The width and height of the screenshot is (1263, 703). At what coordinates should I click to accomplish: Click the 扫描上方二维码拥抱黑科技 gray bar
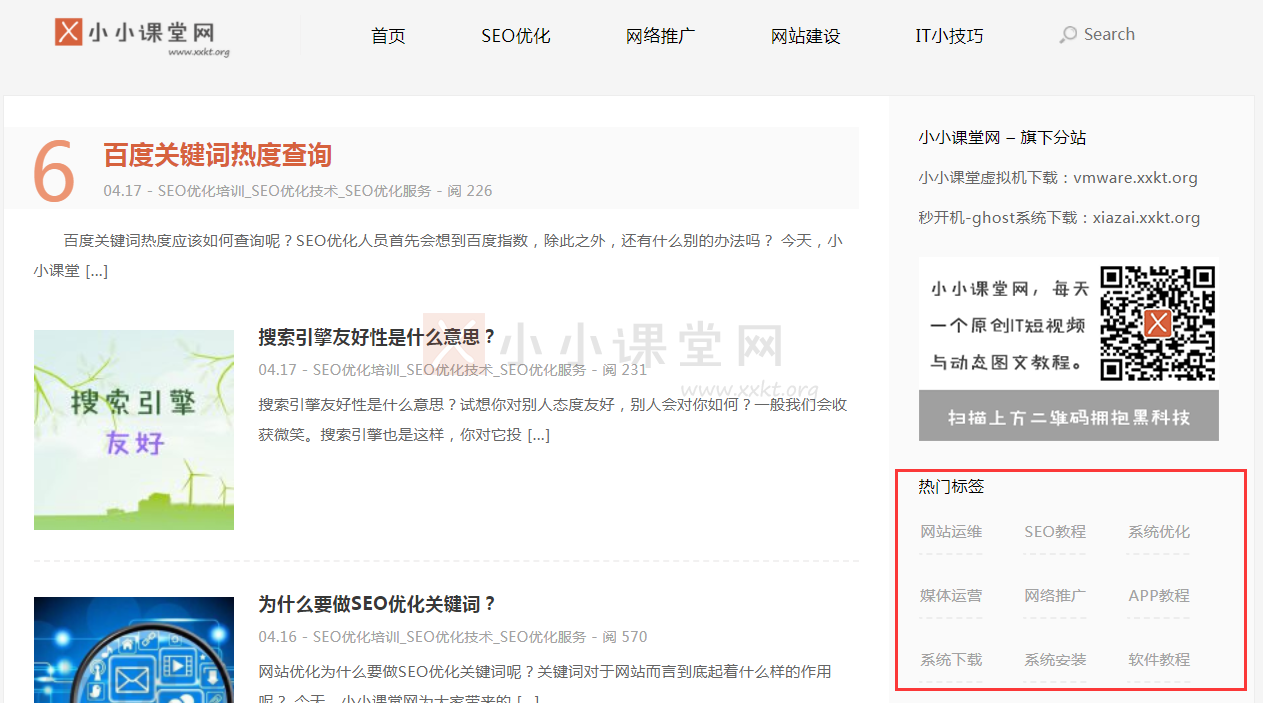(x=1069, y=416)
